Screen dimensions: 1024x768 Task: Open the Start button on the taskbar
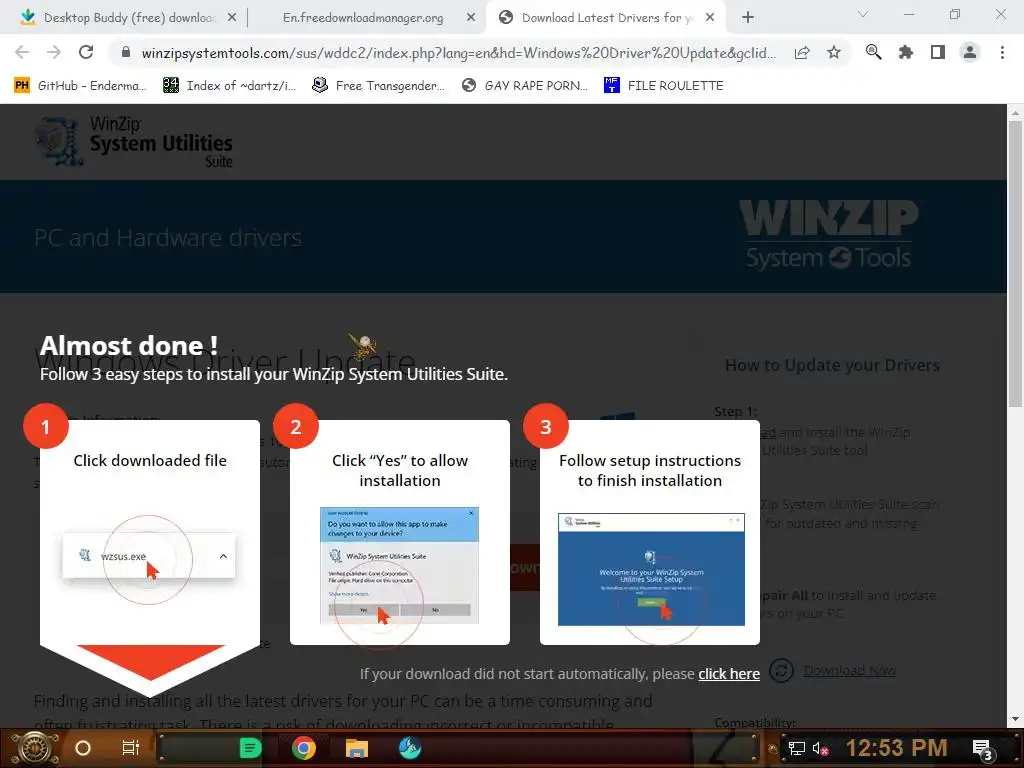click(35, 748)
